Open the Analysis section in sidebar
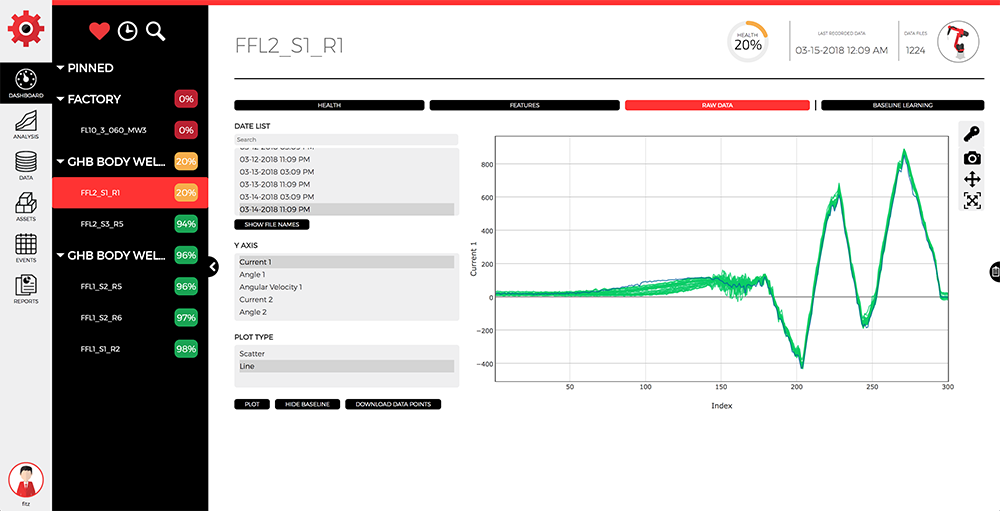Screen dimensions: 1000x511 click(x=26, y=123)
